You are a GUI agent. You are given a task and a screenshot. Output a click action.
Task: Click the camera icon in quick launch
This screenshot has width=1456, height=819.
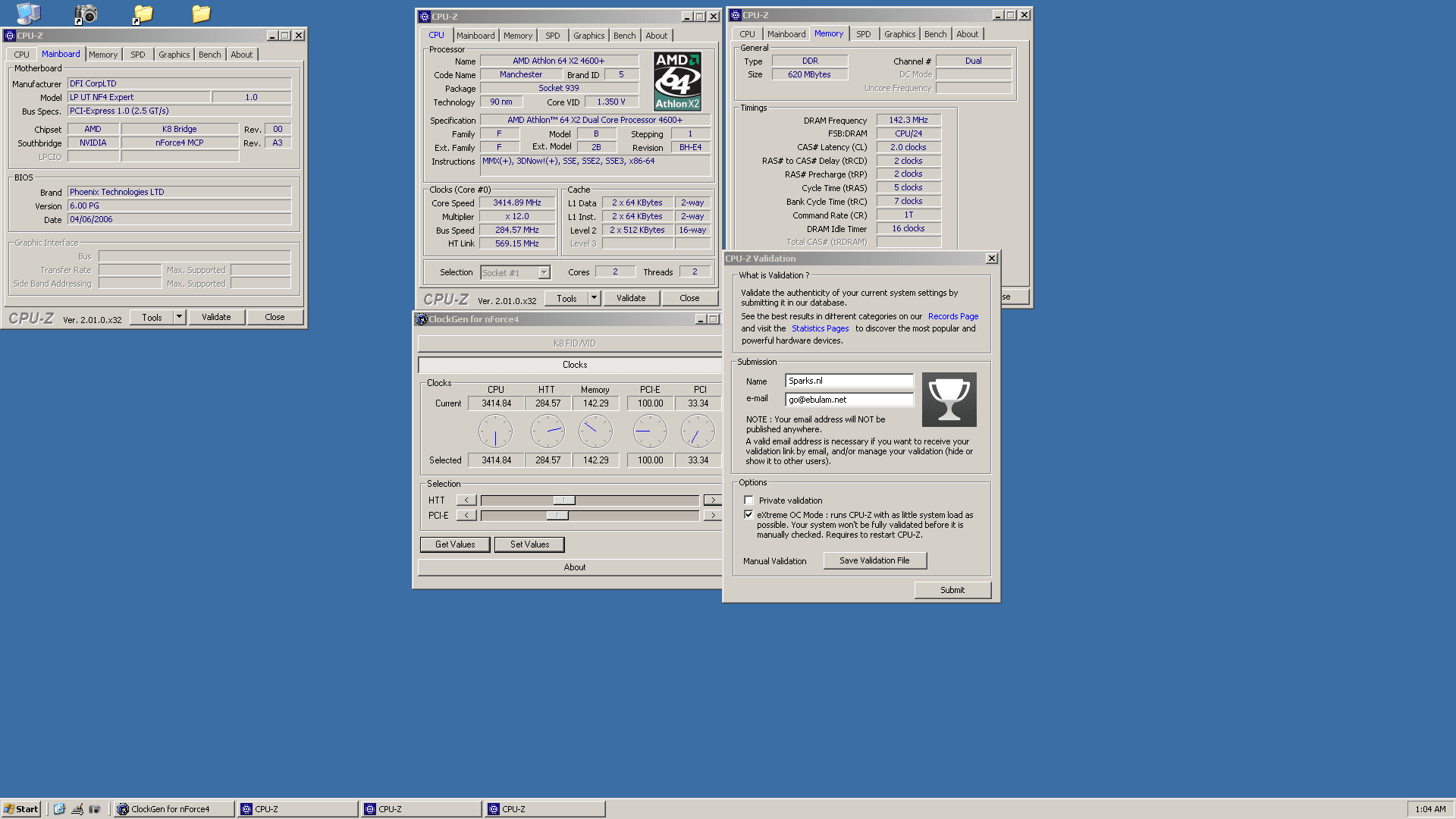click(x=95, y=809)
